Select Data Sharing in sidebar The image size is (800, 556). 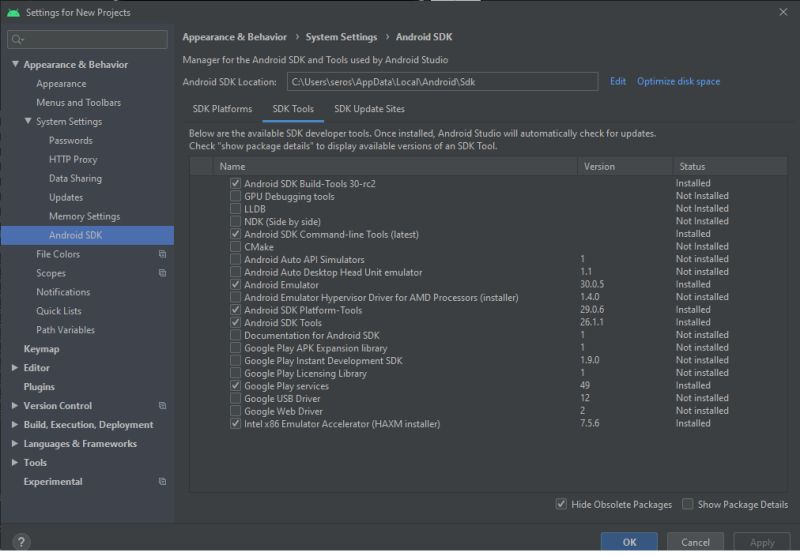click(76, 178)
